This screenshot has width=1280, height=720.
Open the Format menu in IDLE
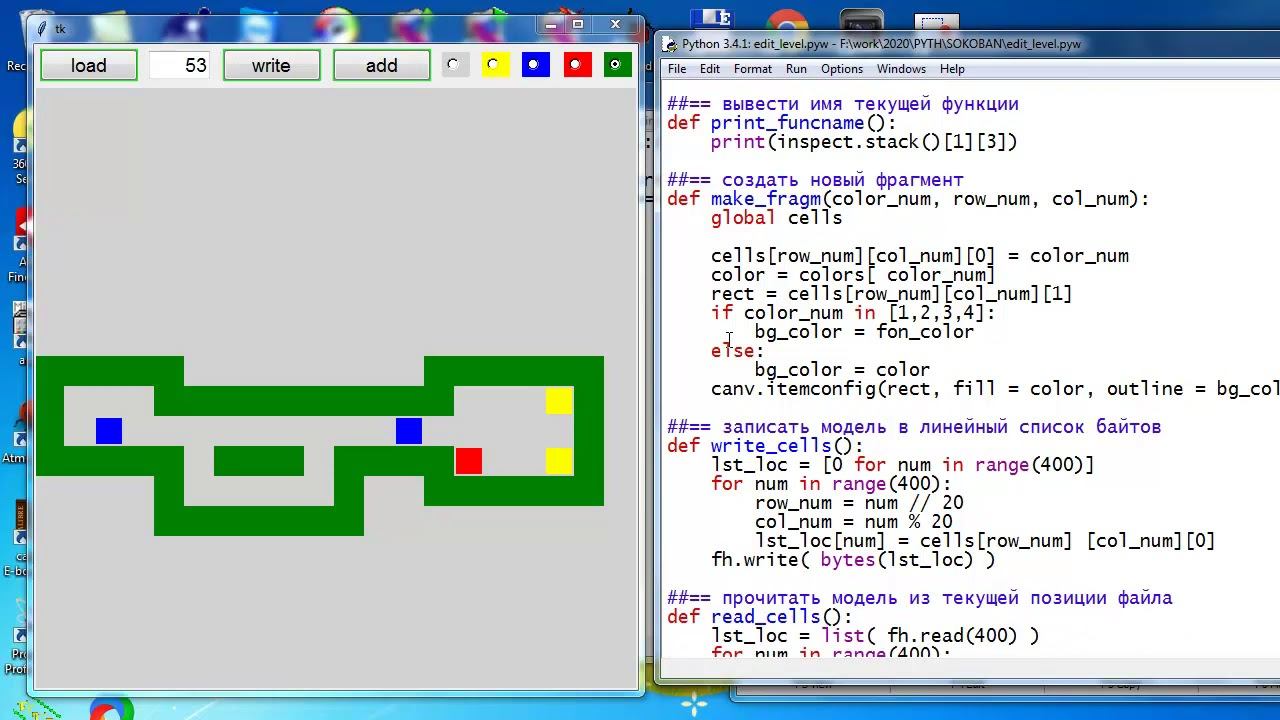coord(753,69)
